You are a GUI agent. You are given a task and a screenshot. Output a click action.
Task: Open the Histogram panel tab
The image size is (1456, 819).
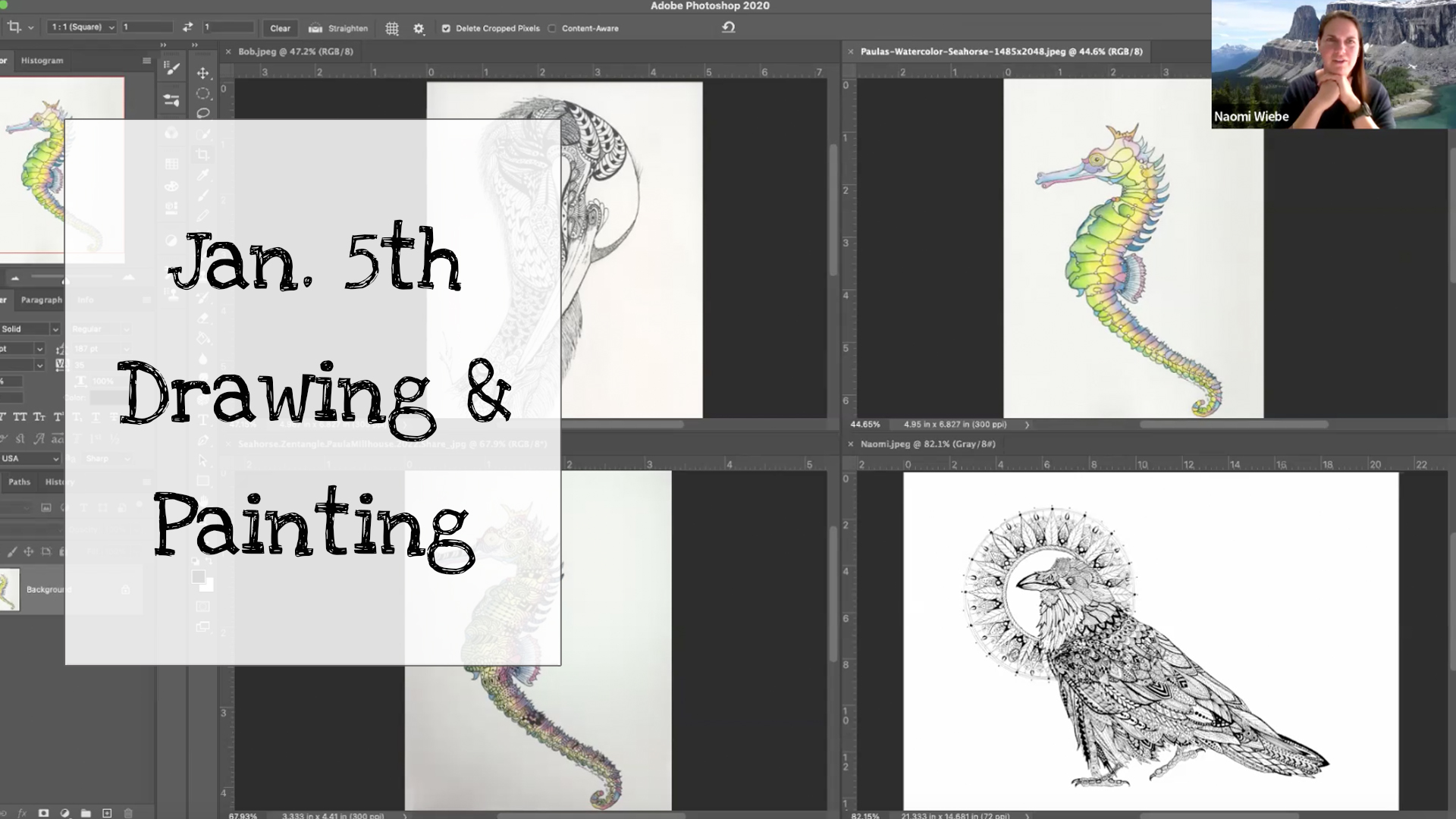(42, 61)
